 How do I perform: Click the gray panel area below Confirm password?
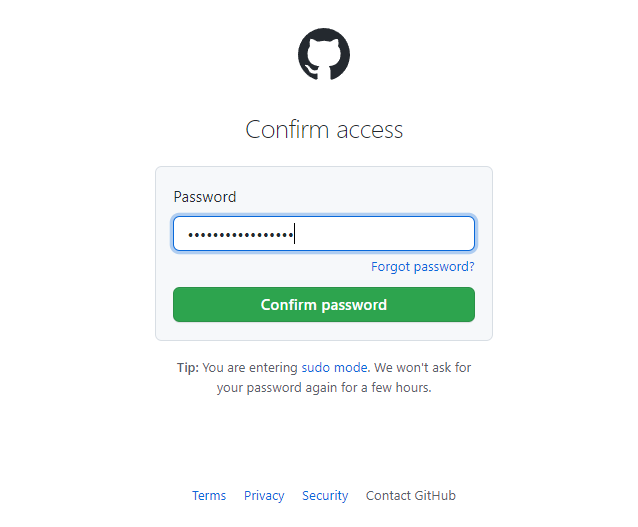[x=324, y=331]
